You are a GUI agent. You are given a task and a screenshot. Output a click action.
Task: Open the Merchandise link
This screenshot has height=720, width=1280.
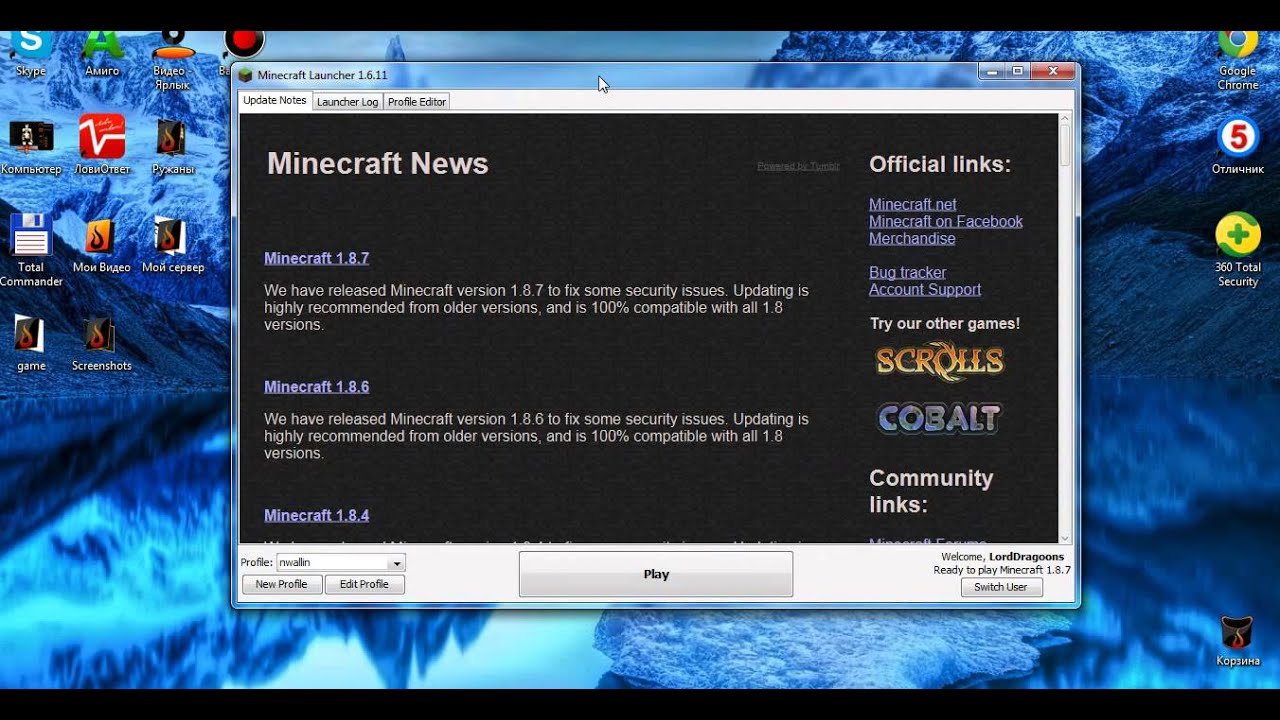click(x=912, y=238)
